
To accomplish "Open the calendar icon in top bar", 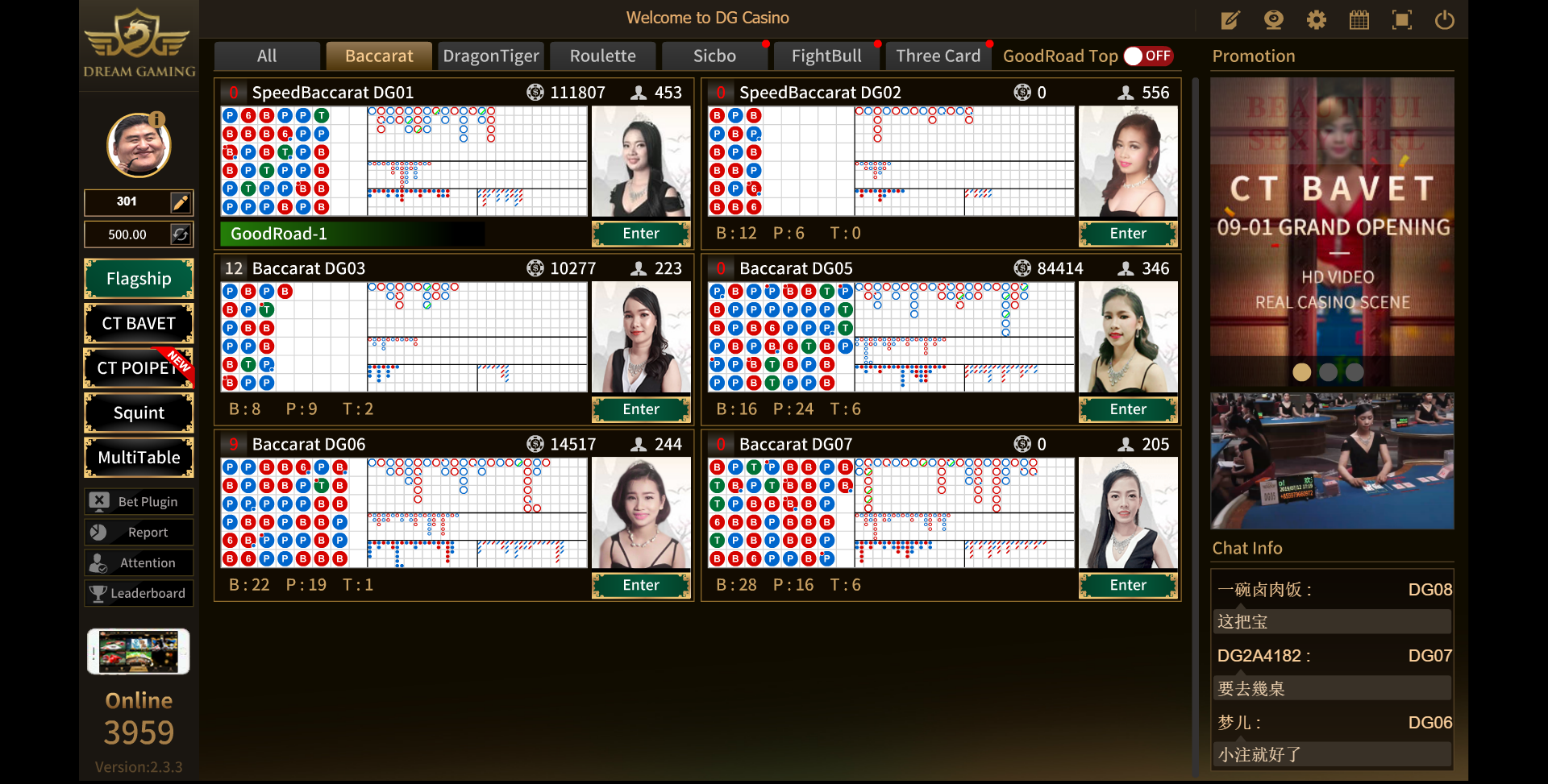I will [1359, 20].
